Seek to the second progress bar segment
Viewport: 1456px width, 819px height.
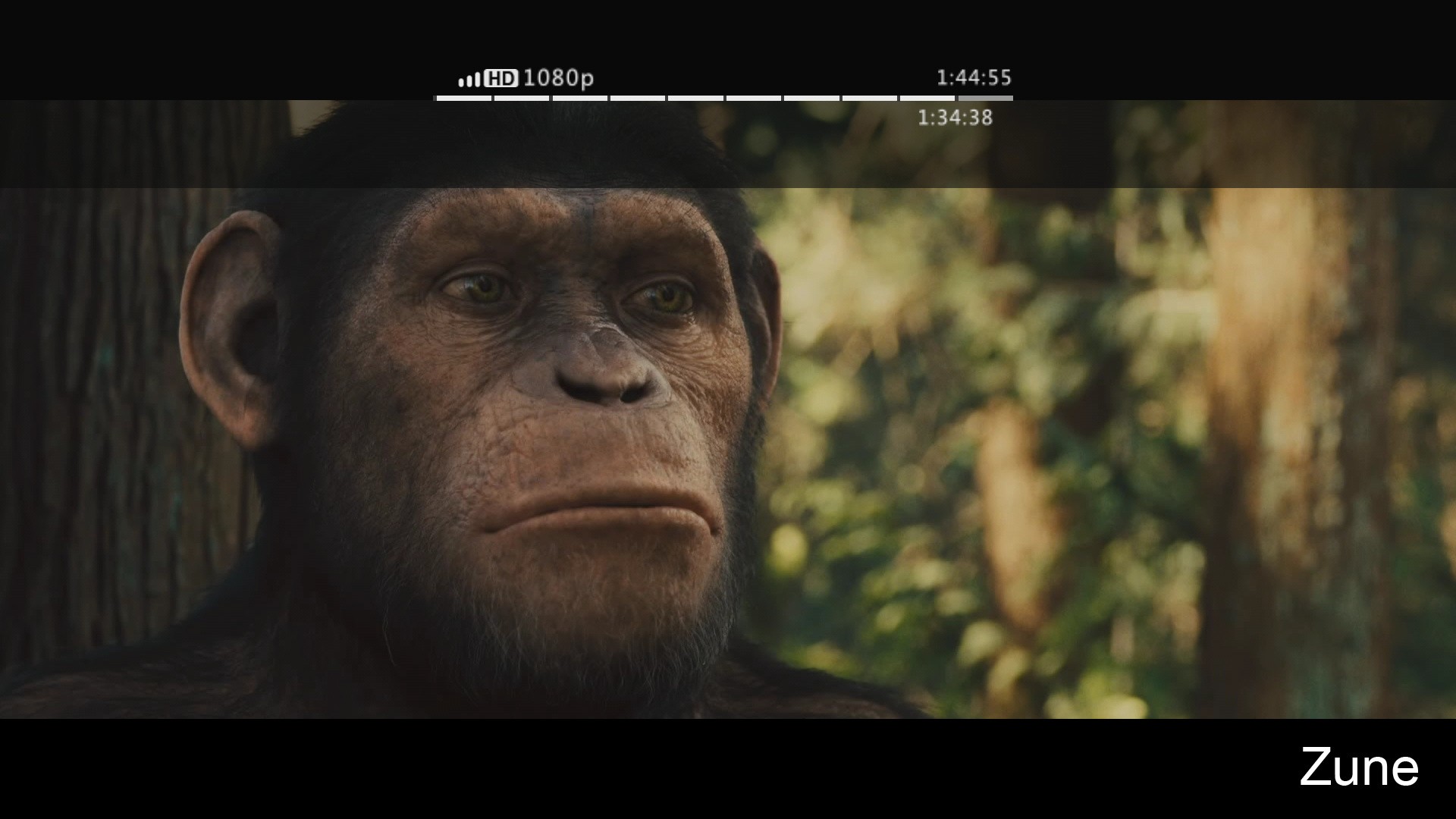(x=522, y=98)
